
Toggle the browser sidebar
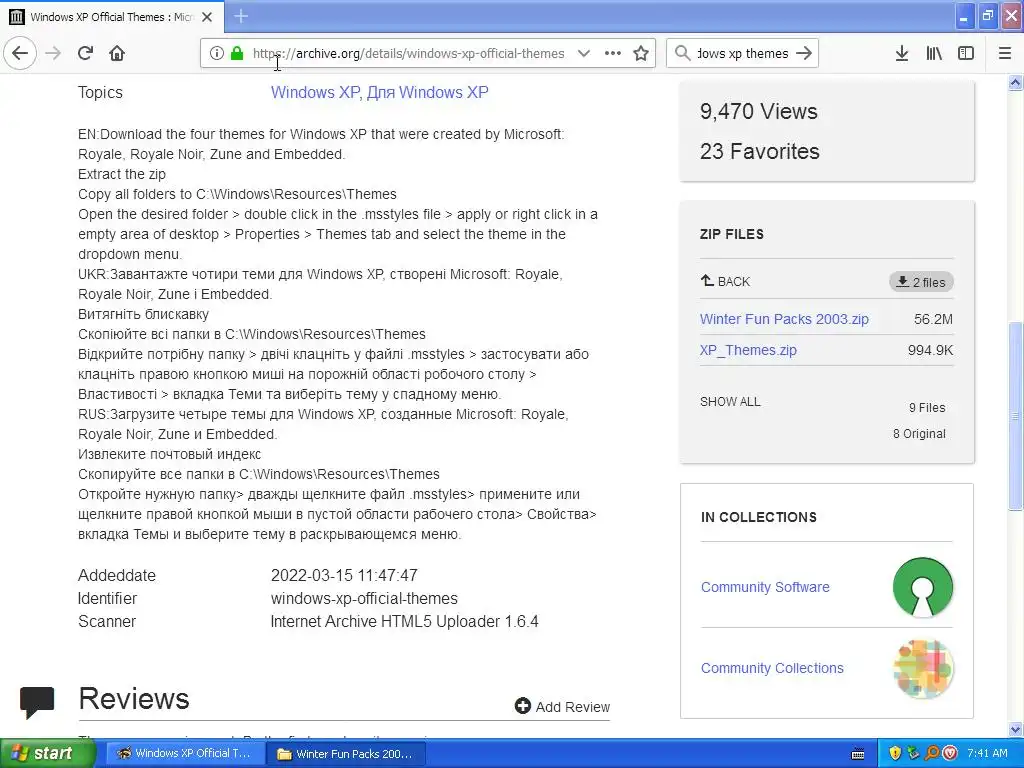click(x=966, y=54)
